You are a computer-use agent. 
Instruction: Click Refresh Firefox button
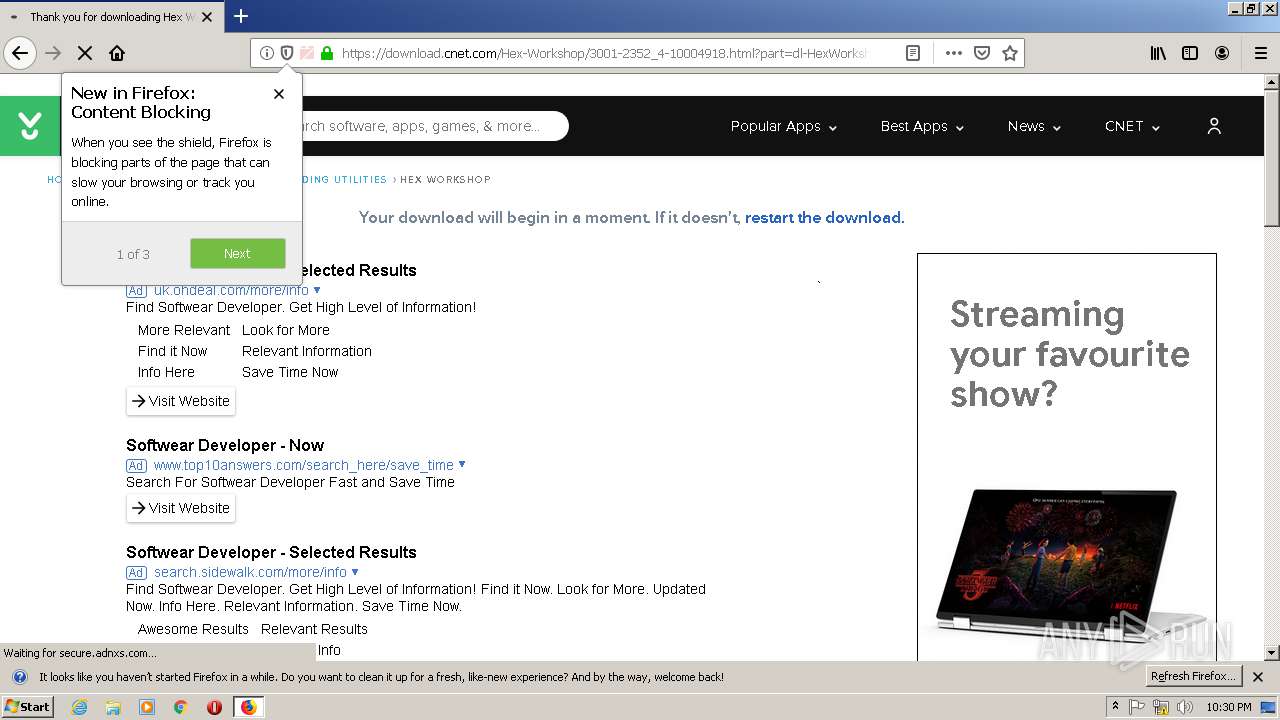pyautogui.click(x=1193, y=677)
